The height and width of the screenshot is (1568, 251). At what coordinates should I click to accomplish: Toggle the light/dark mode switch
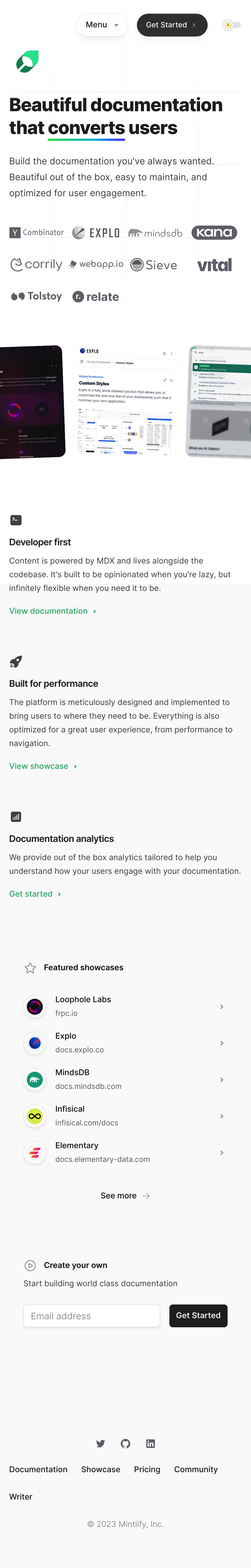pos(232,25)
